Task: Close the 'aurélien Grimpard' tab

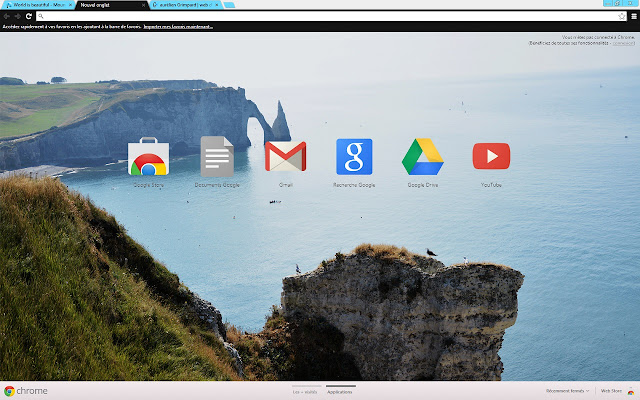Action: tap(217, 5)
